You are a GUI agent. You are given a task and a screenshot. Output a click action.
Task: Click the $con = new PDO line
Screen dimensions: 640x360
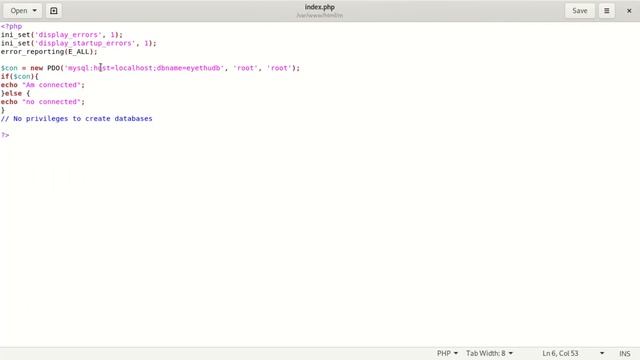pyautogui.click(x=150, y=68)
